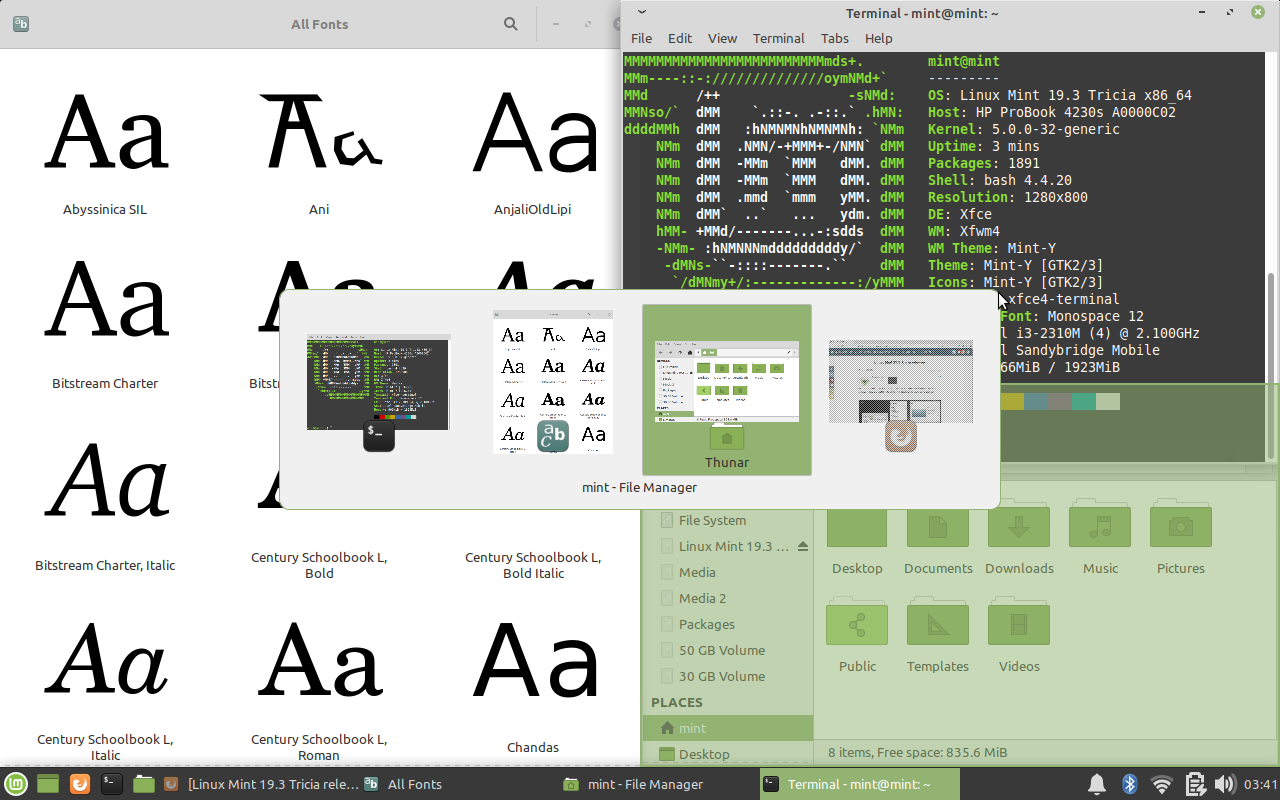Pick the Thunar thumbnail in the window switcher
This screenshot has width=1280, height=800.
click(727, 390)
